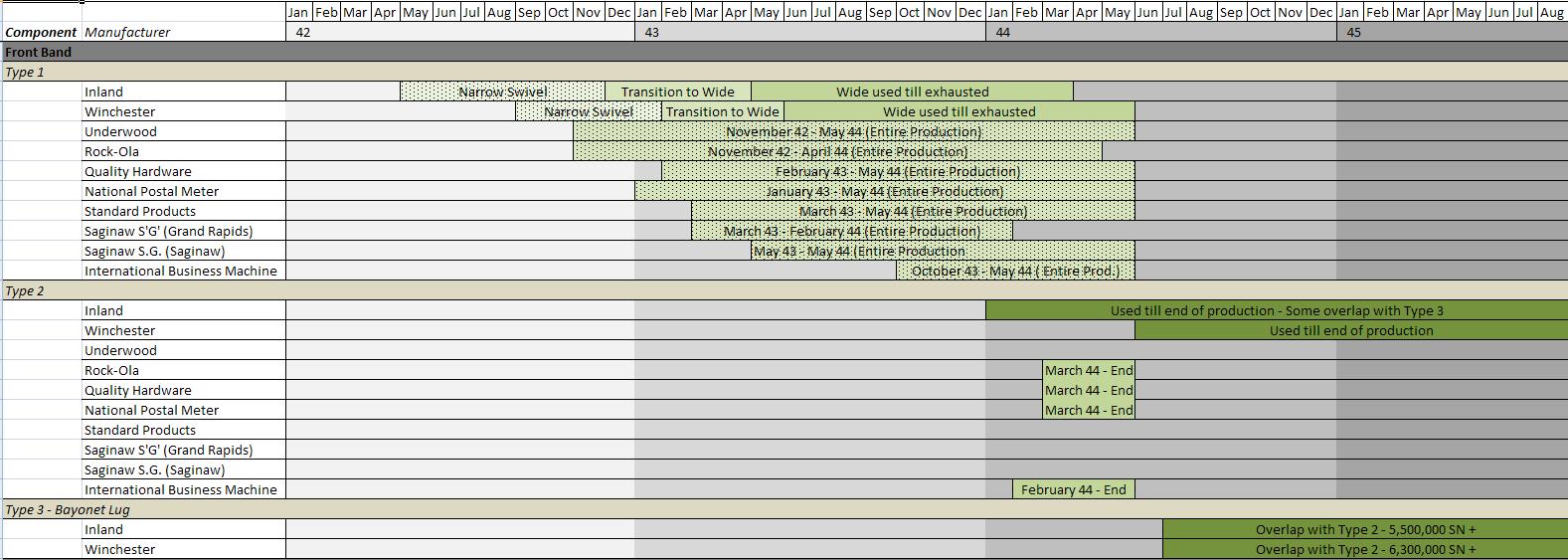
Task: Select the Component header cell
Action: 42,32
